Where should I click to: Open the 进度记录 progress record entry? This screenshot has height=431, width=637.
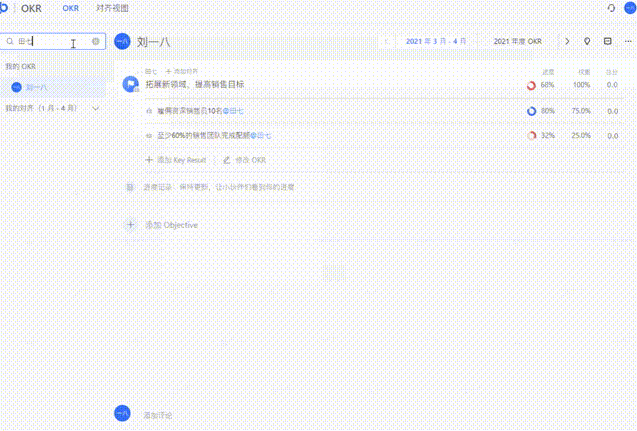pyautogui.click(x=219, y=187)
